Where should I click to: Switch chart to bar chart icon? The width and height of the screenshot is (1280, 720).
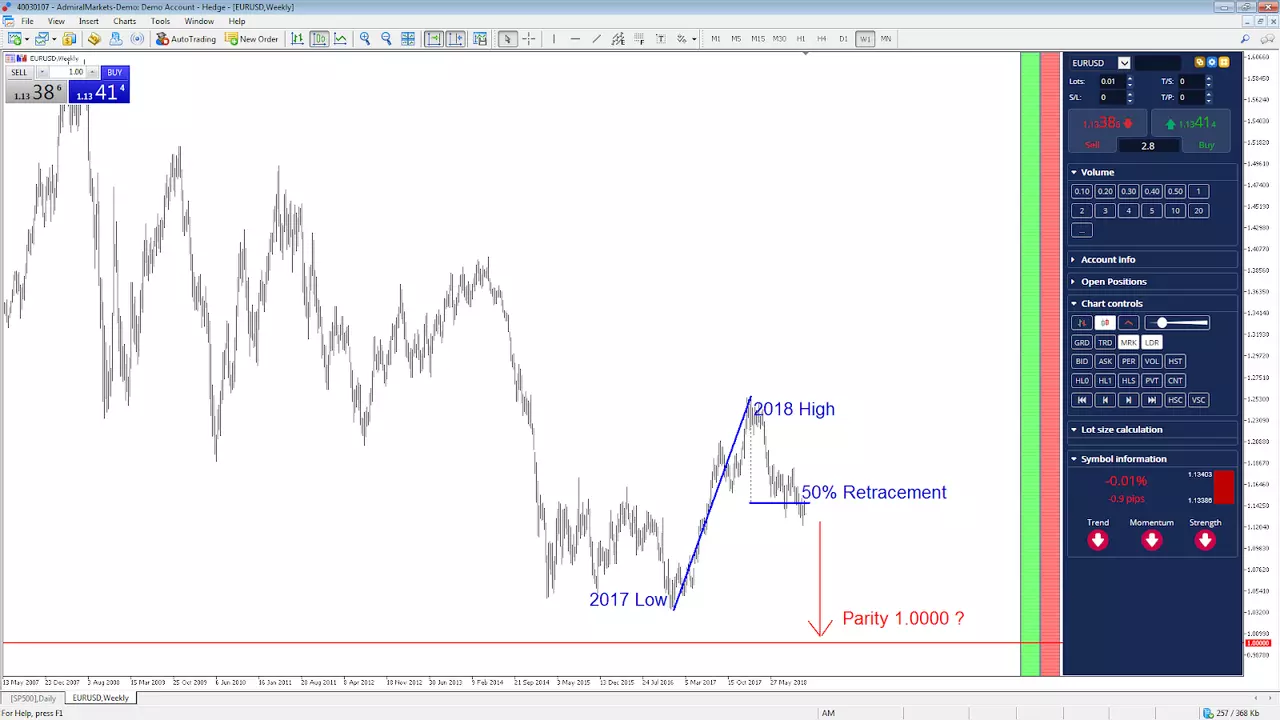click(x=297, y=39)
